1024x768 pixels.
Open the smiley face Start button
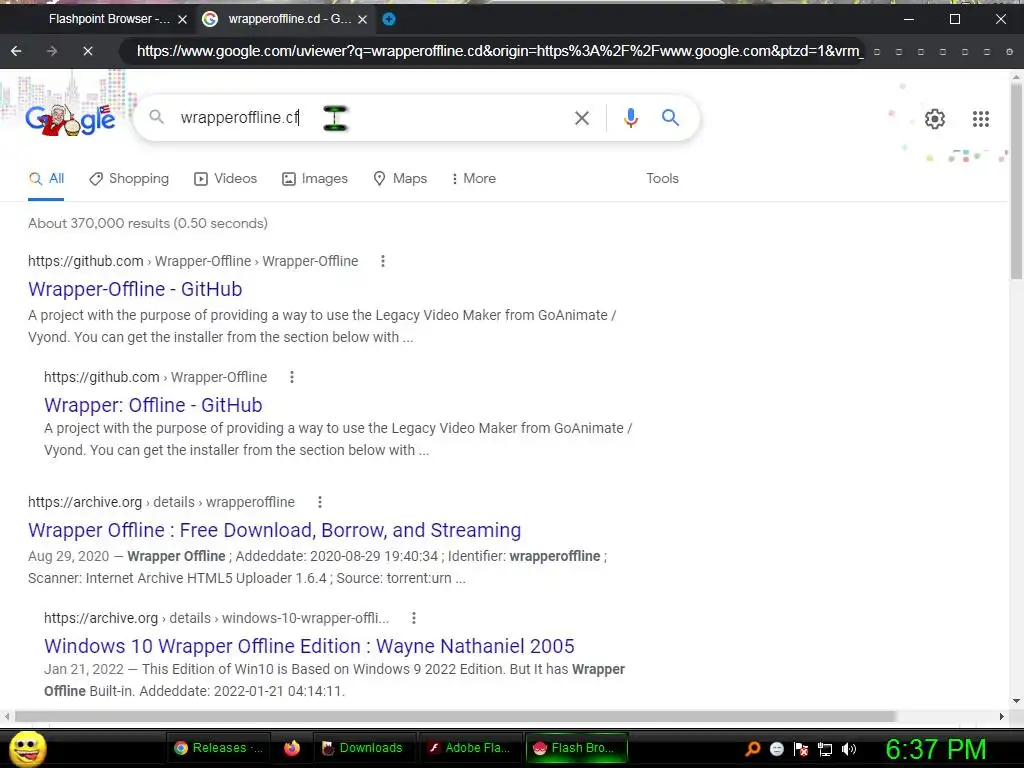(x=27, y=748)
